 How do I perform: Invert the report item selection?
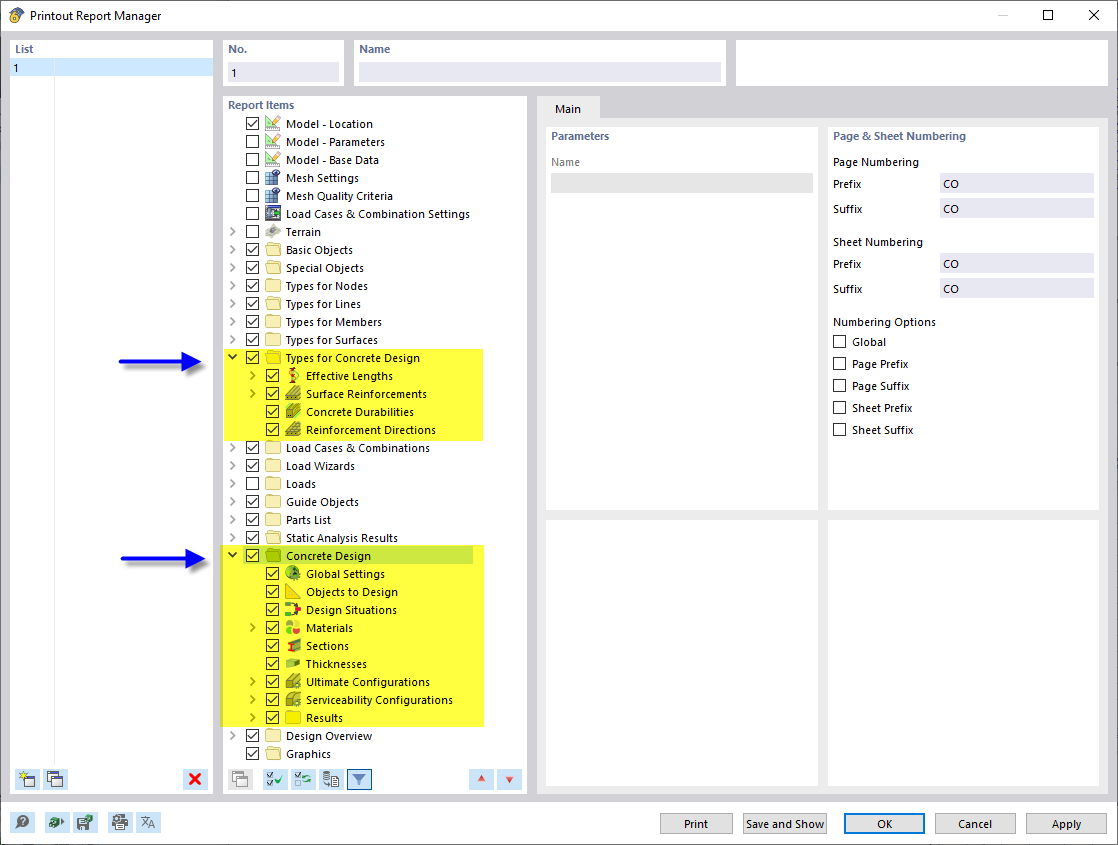coord(301,778)
